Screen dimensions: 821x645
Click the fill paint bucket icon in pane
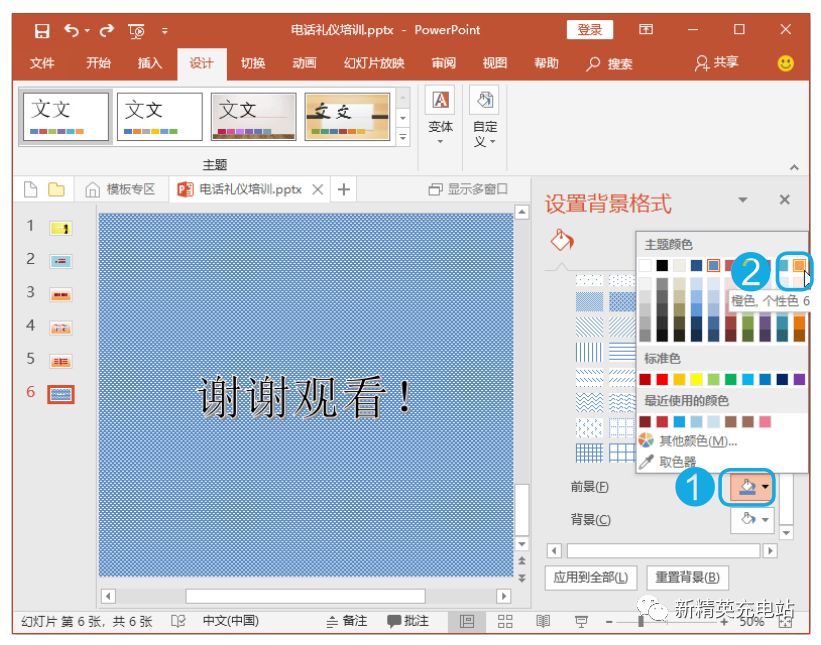[562, 240]
